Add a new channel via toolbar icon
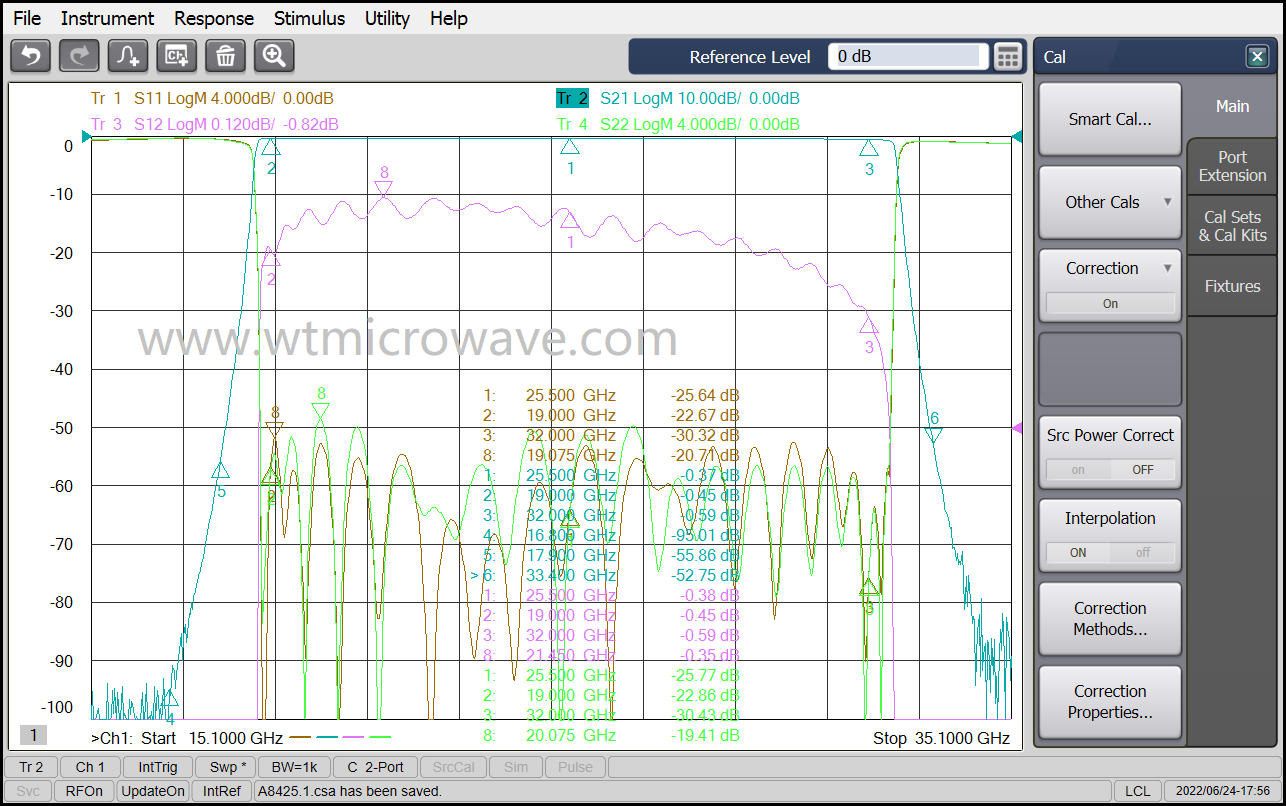This screenshot has width=1286, height=806. click(177, 56)
